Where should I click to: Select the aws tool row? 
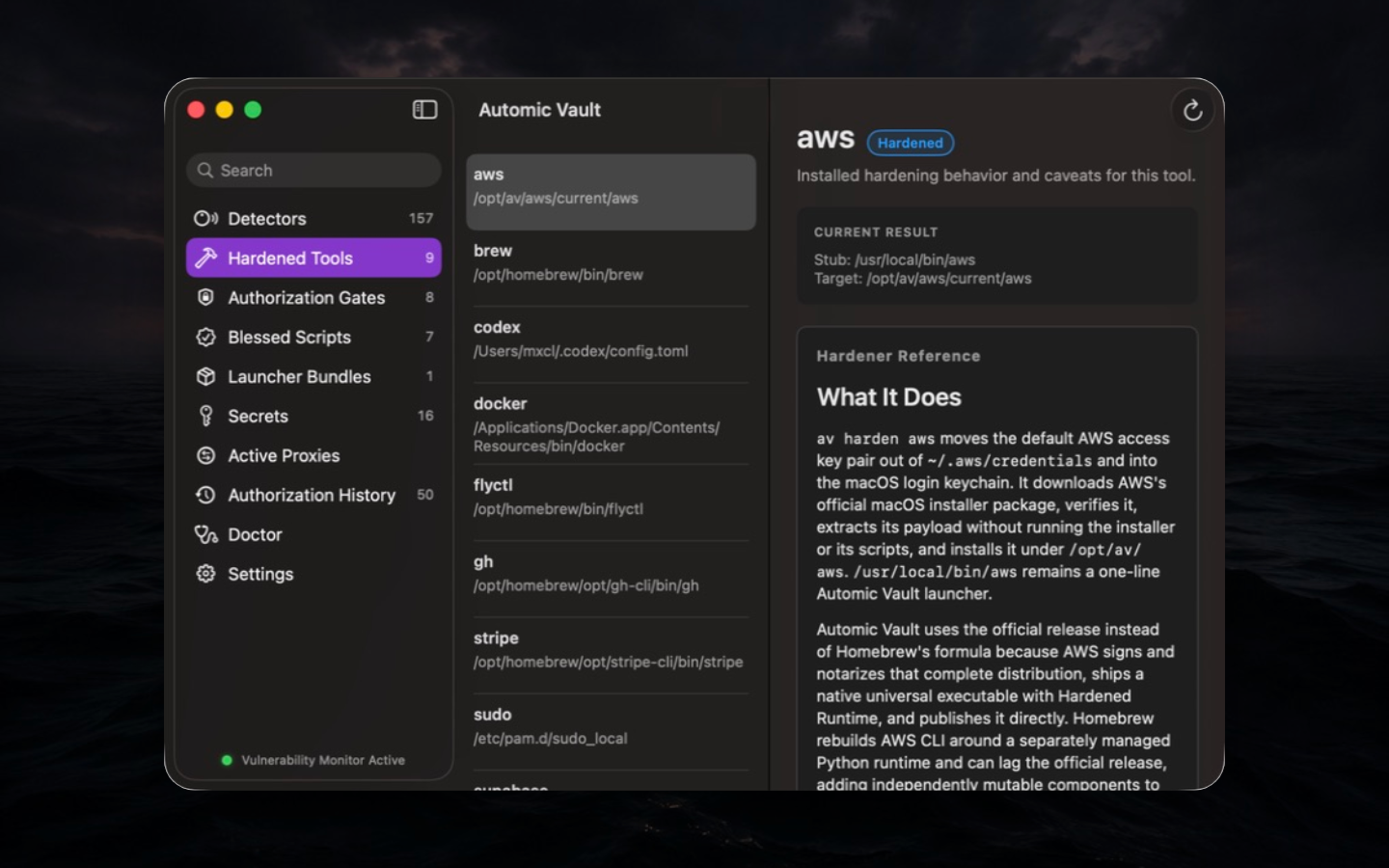611,192
